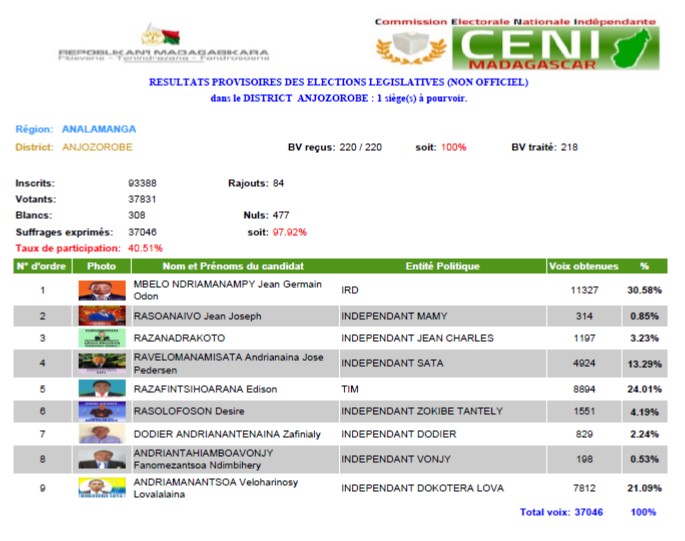Click the 7812 votes cell
The image size is (685, 541).
click(585, 488)
